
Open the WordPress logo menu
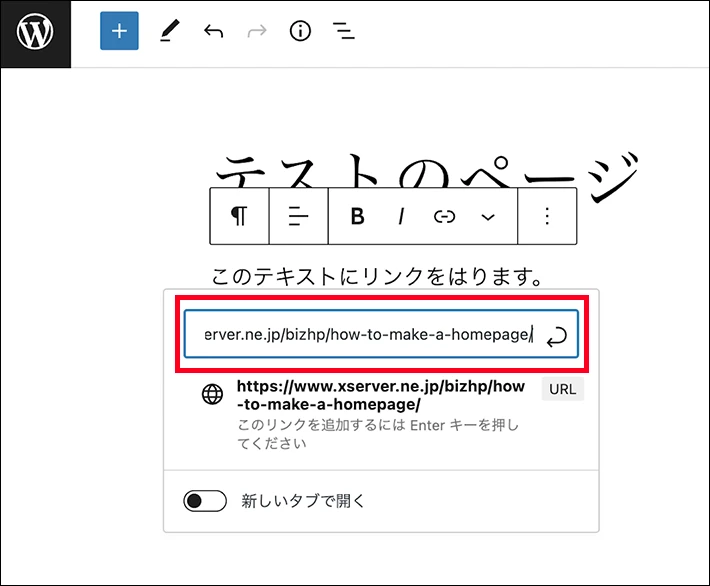pyautogui.click(x=35, y=34)
